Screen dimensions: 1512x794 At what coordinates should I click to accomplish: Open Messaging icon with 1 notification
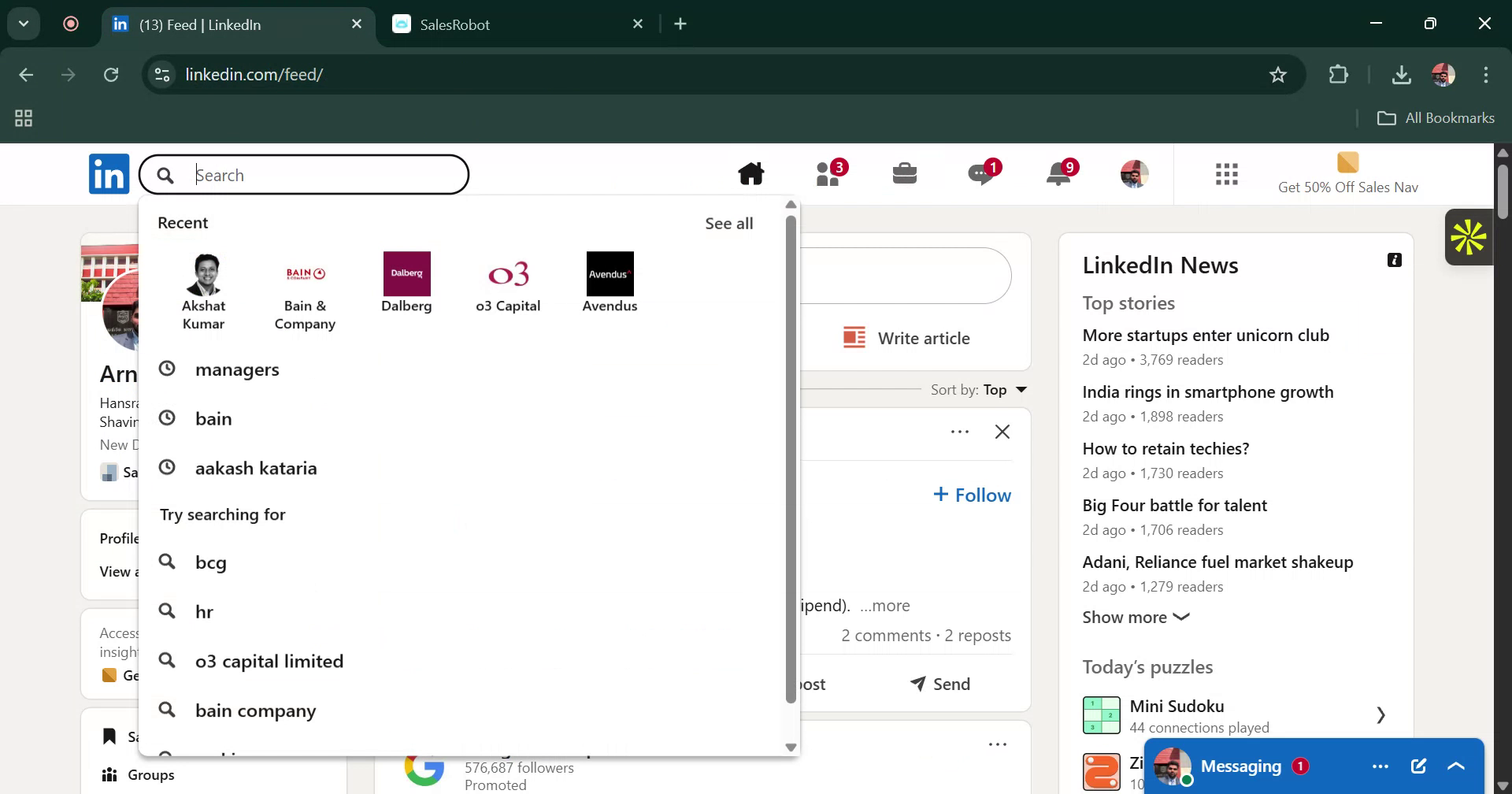pyautogui.click(x=982, y=174)
